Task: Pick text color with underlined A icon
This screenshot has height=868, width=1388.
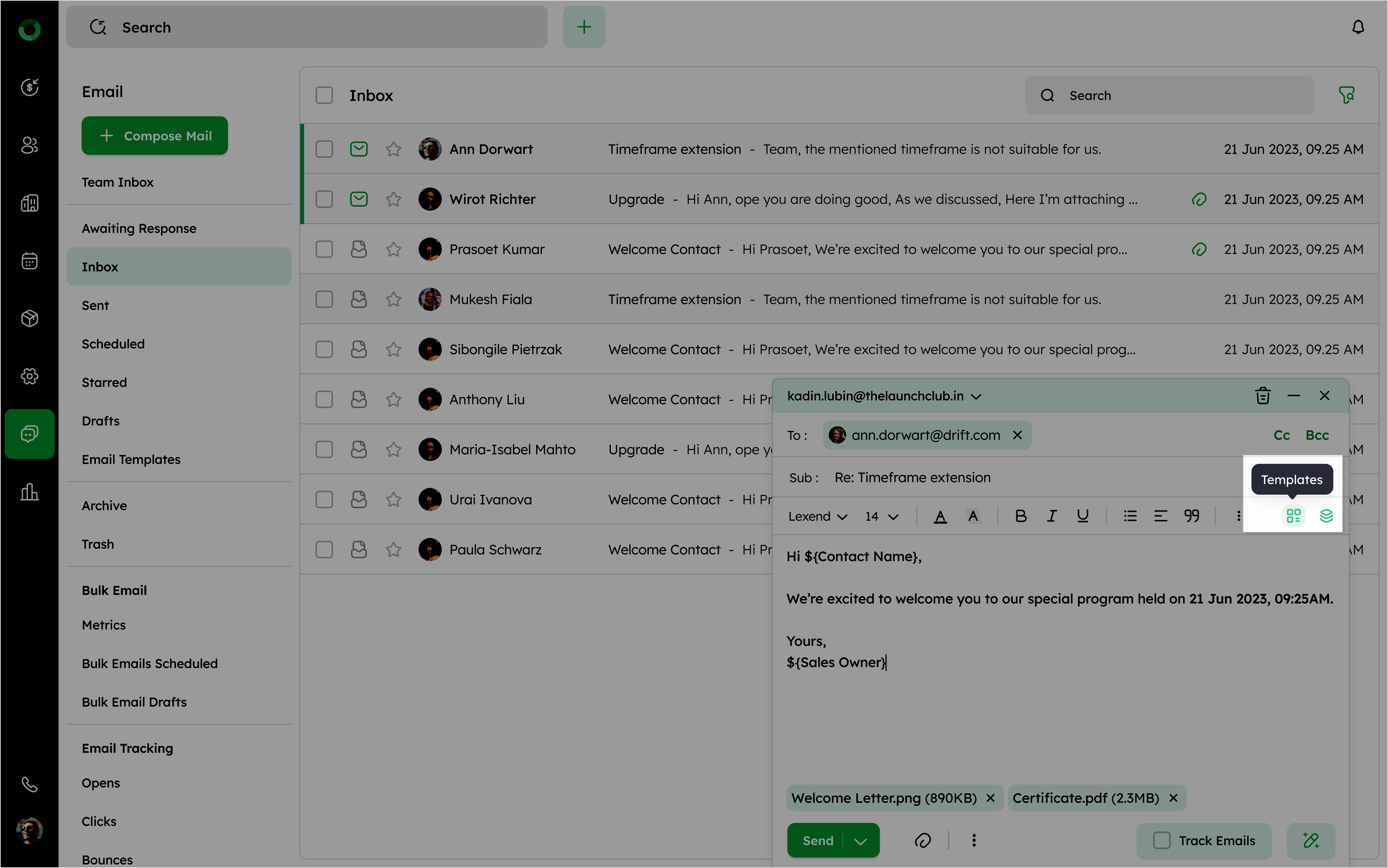Action: 940,516
